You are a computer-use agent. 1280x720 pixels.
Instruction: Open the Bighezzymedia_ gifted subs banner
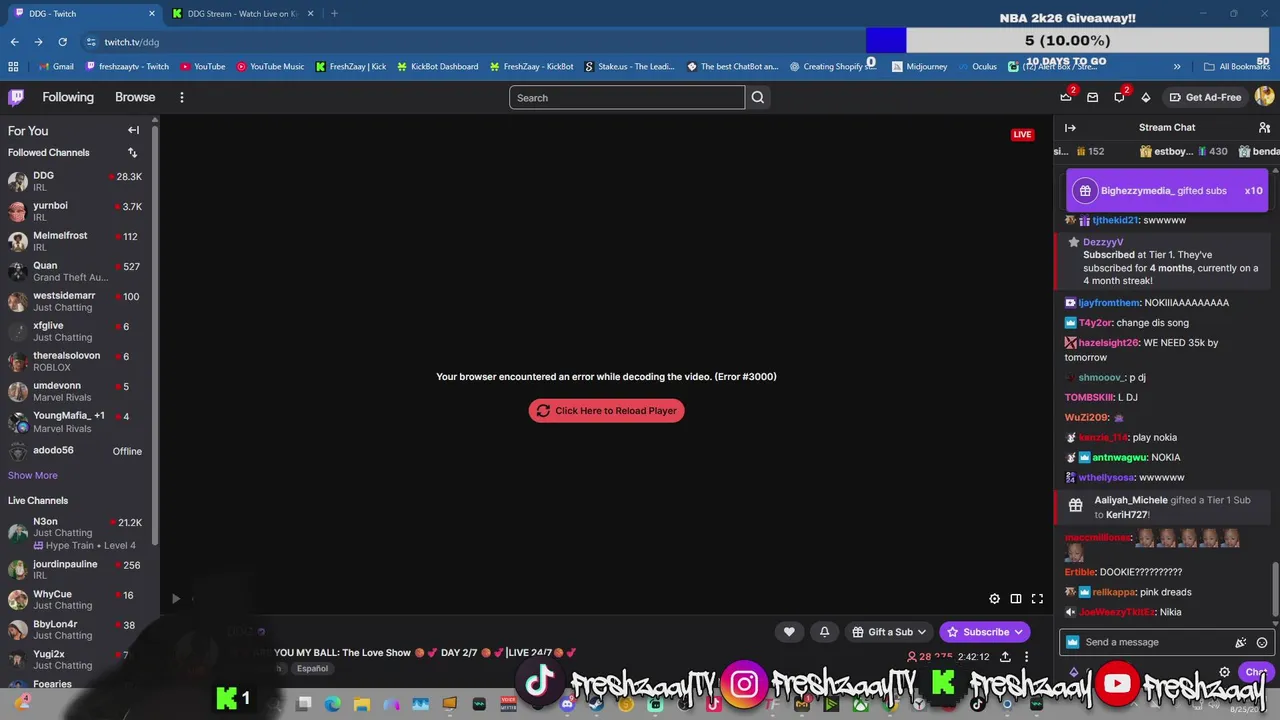(1167, 190)
